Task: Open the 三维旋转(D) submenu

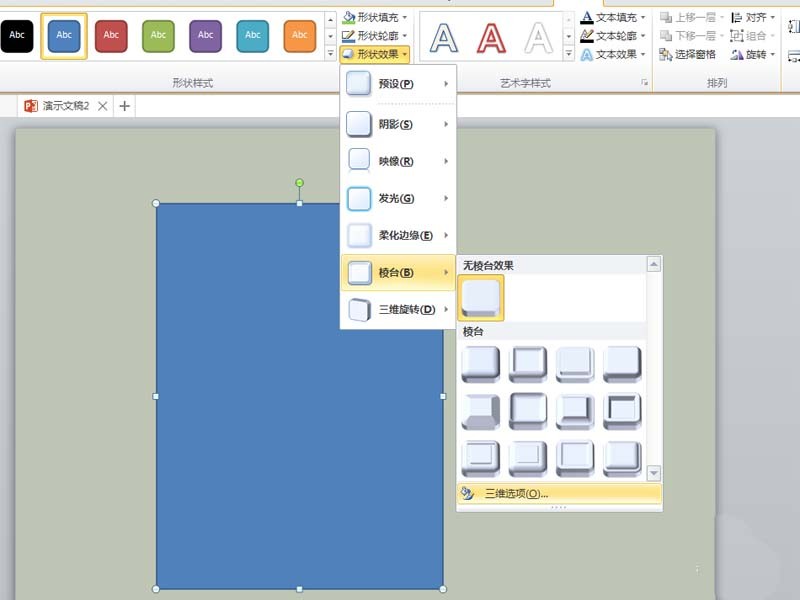Action: 398,309
